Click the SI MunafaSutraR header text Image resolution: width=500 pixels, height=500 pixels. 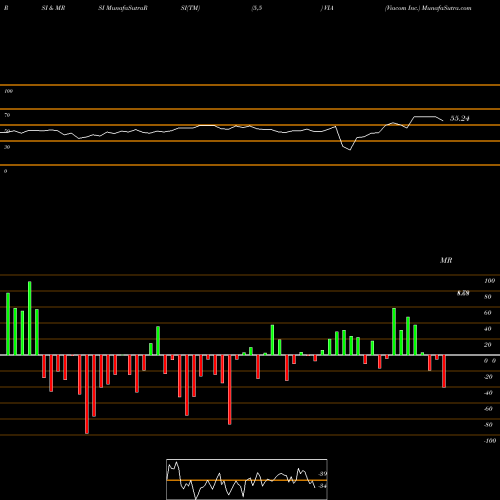coord(123,8)
